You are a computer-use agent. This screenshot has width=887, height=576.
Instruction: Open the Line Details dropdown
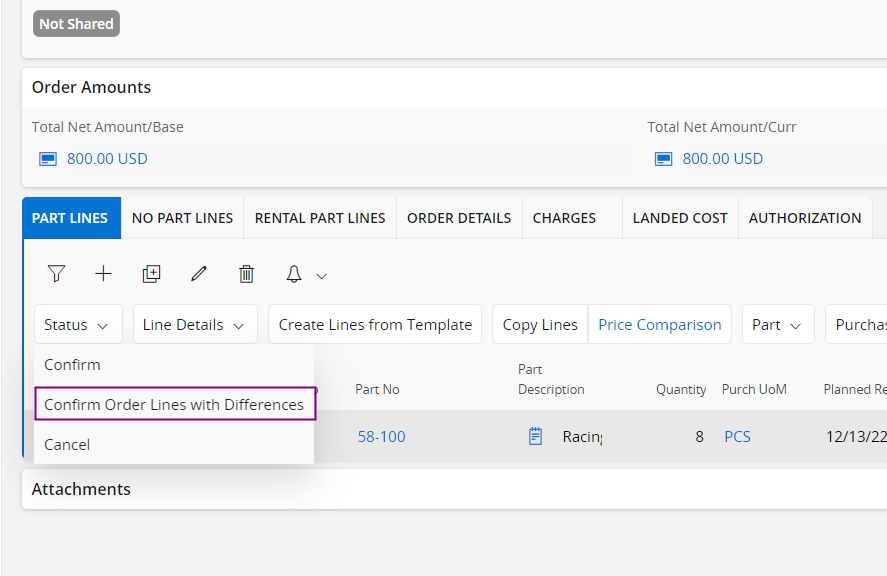pyautogui.click(x=195, y=325)
